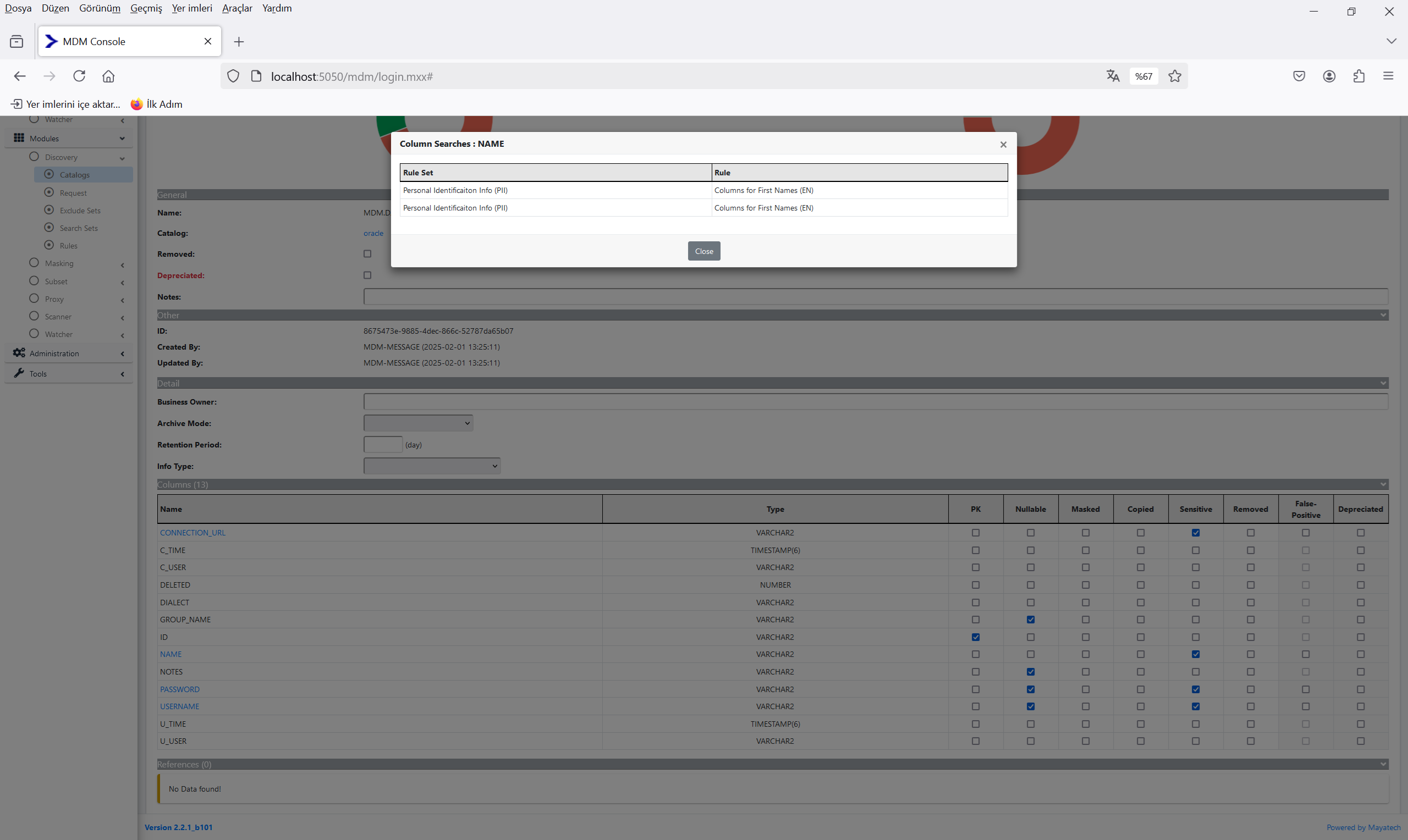Open the Archive Mode dropdown
This screenshot has width=1408, height=840.
(x=418, y=423)
